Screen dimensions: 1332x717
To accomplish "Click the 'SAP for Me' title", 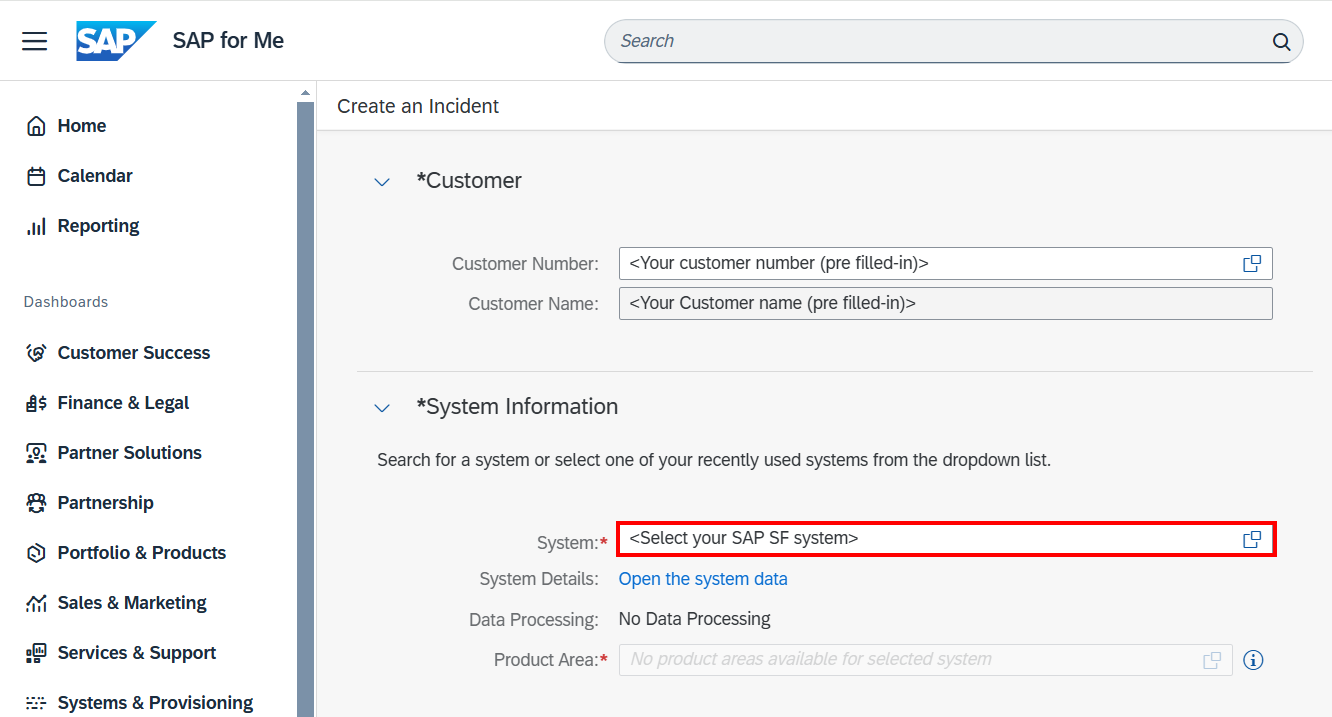I will 228,41.
